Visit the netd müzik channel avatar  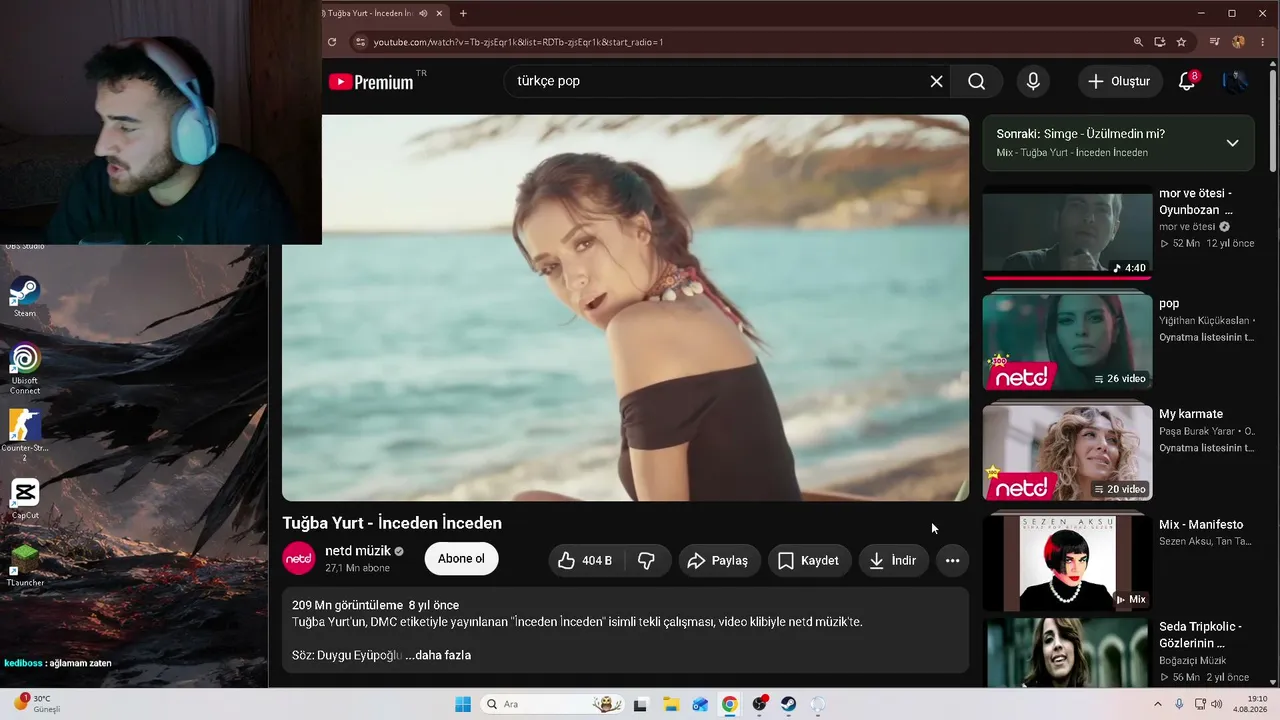coord(299,558)
